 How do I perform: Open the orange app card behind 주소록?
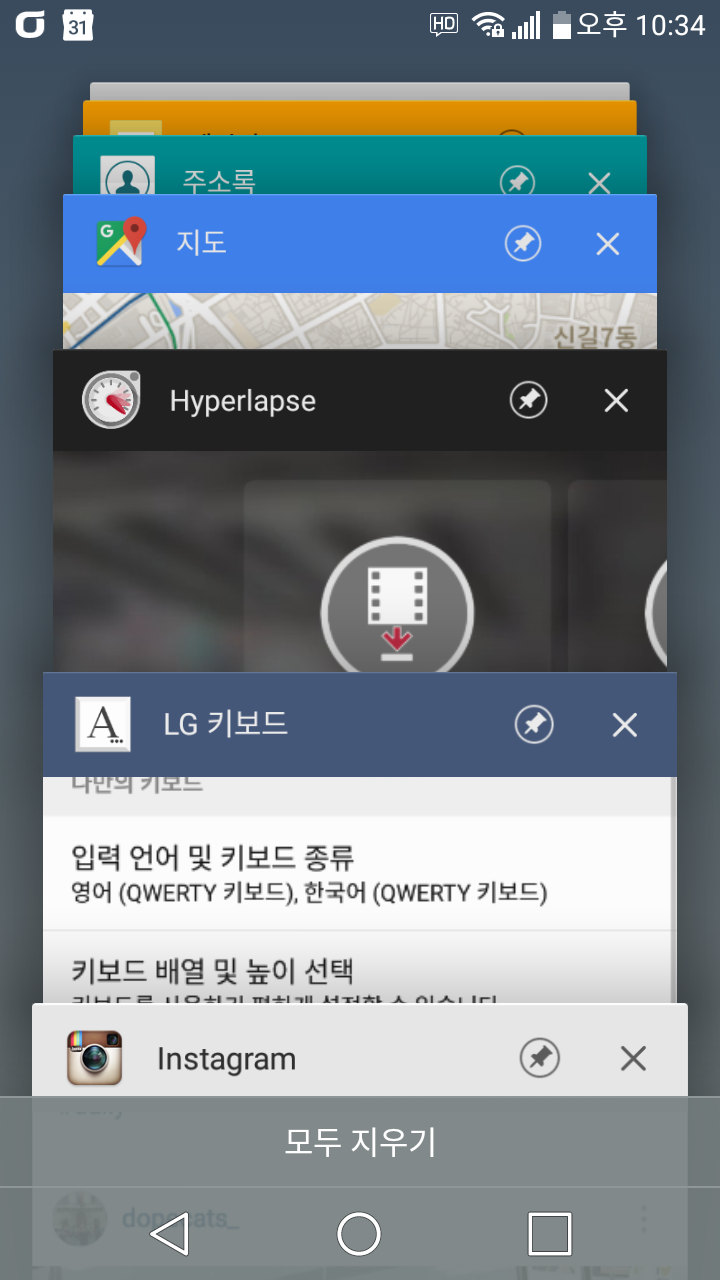point(360,118)
